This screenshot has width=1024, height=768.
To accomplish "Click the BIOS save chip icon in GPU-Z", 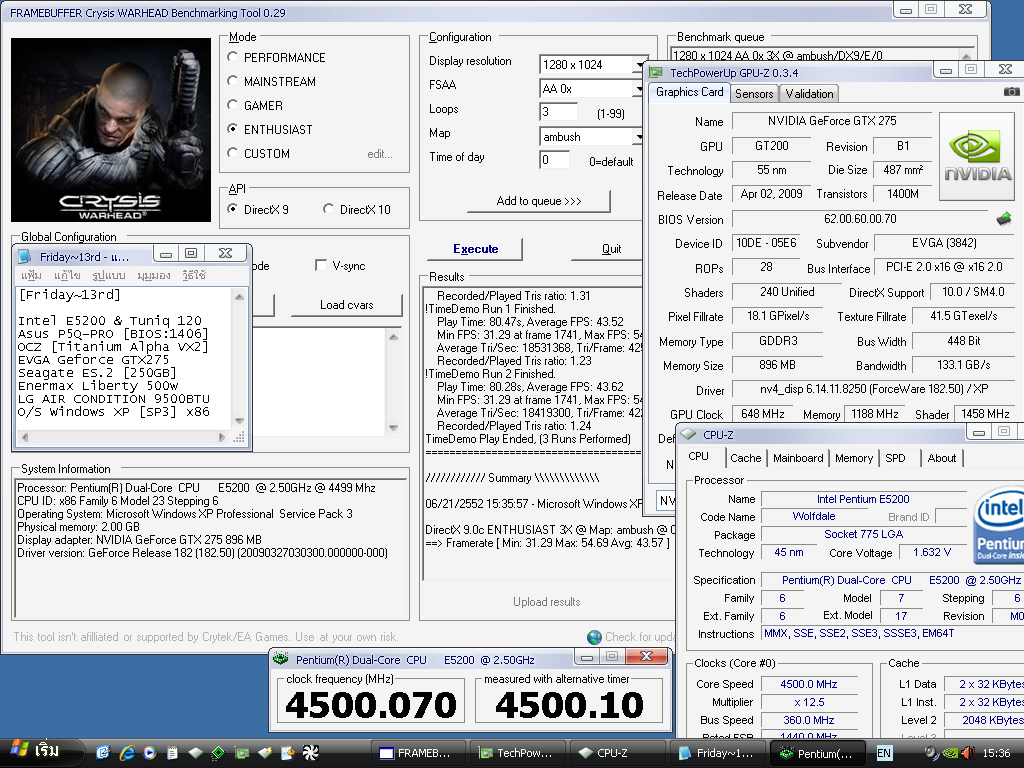I will pos(1004,219).
